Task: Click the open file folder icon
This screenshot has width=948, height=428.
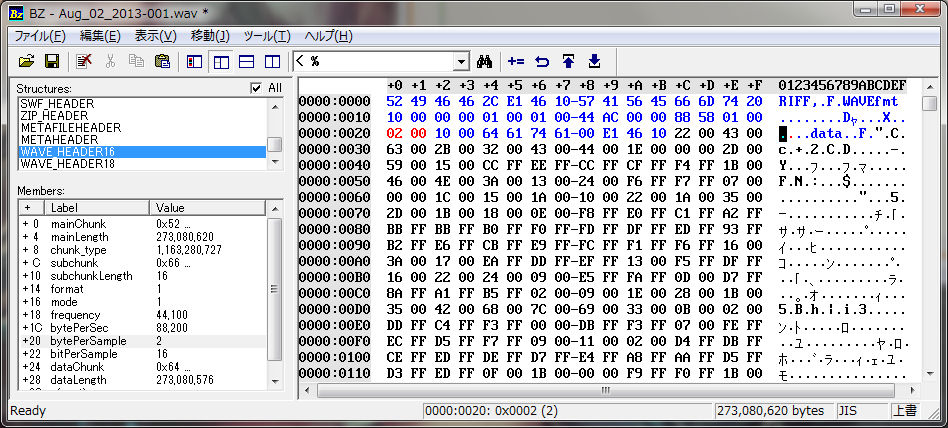Action: point(27,61)
